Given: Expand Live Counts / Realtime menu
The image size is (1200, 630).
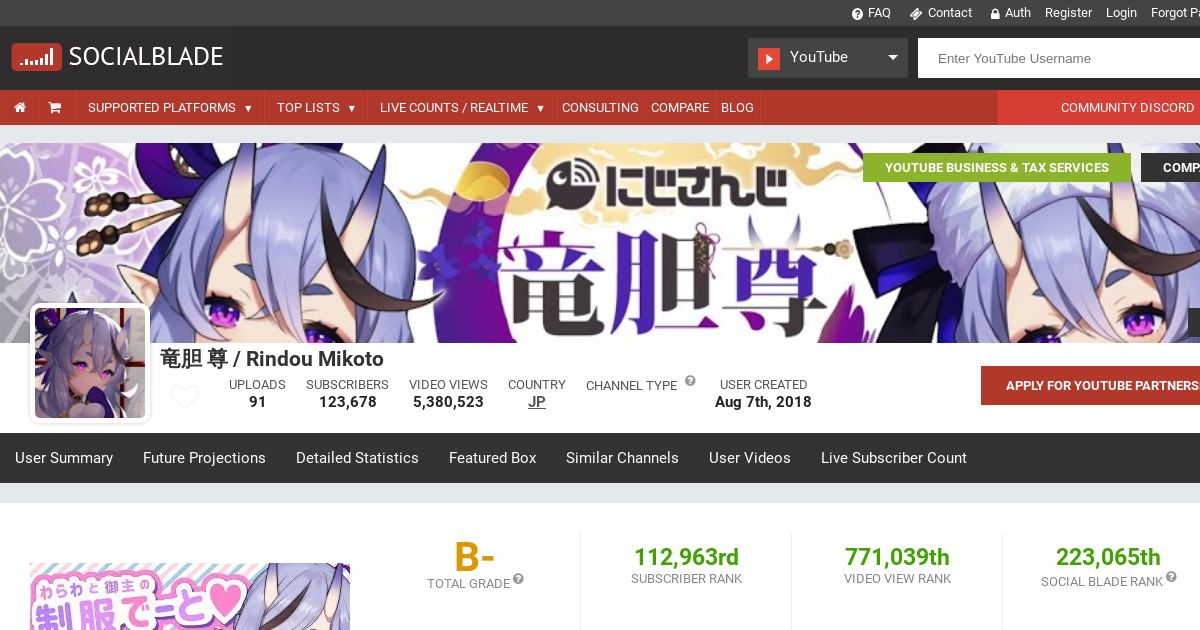Looking at the screenshot, I should [x=462, y=107].
